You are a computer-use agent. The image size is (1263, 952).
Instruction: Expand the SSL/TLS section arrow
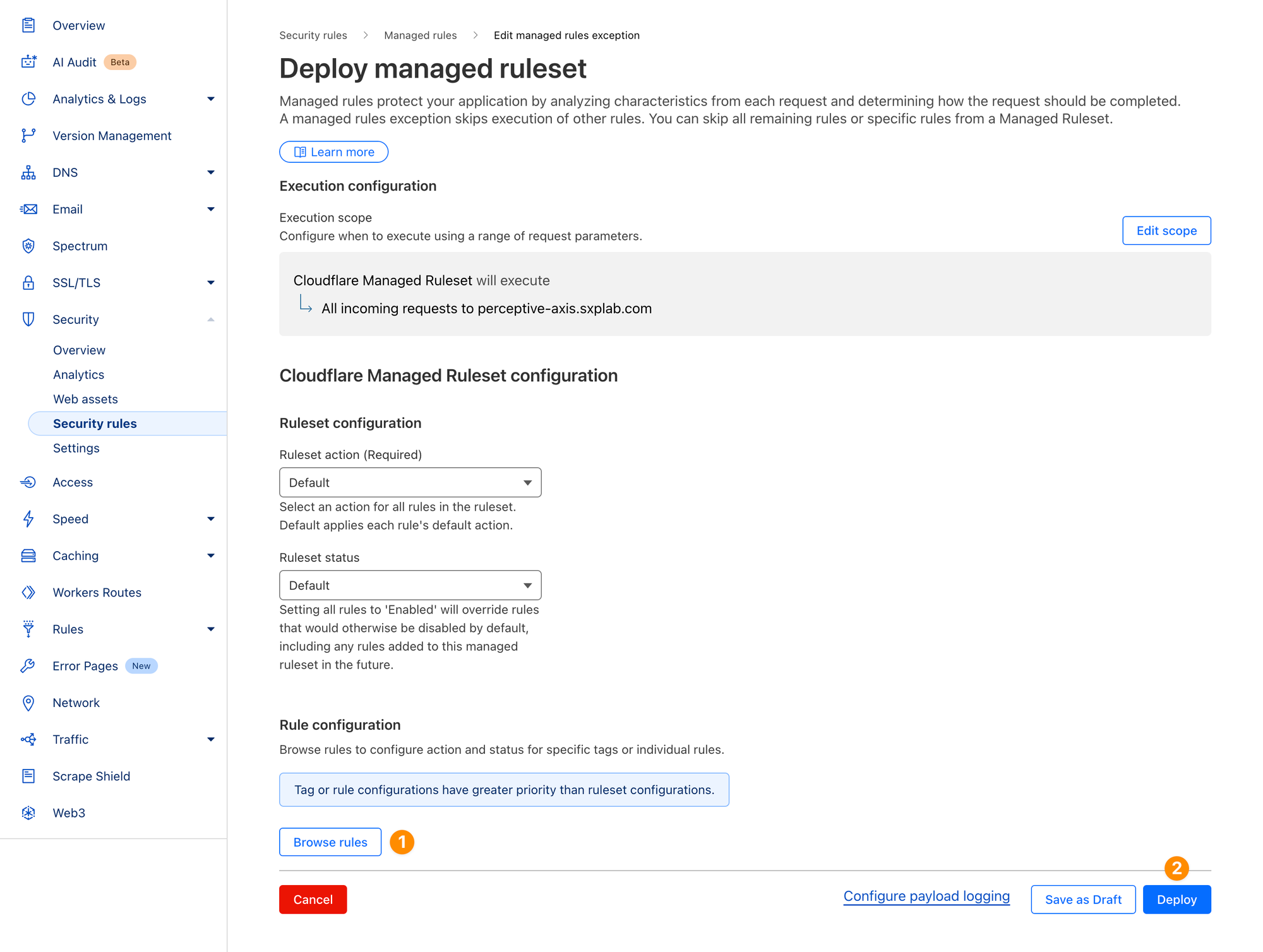click(x=211, y=282)
